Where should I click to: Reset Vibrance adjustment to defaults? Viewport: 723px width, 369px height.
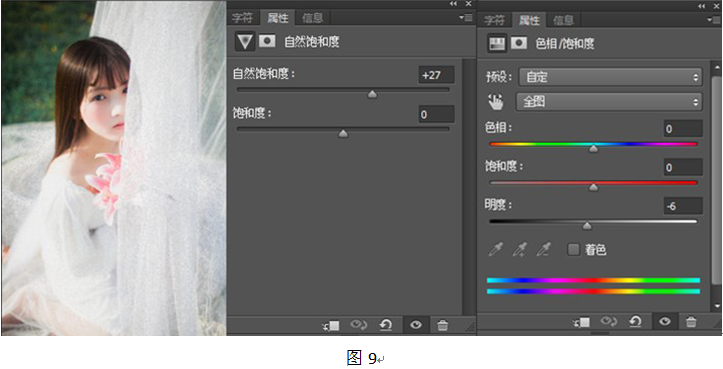point(385,325)
